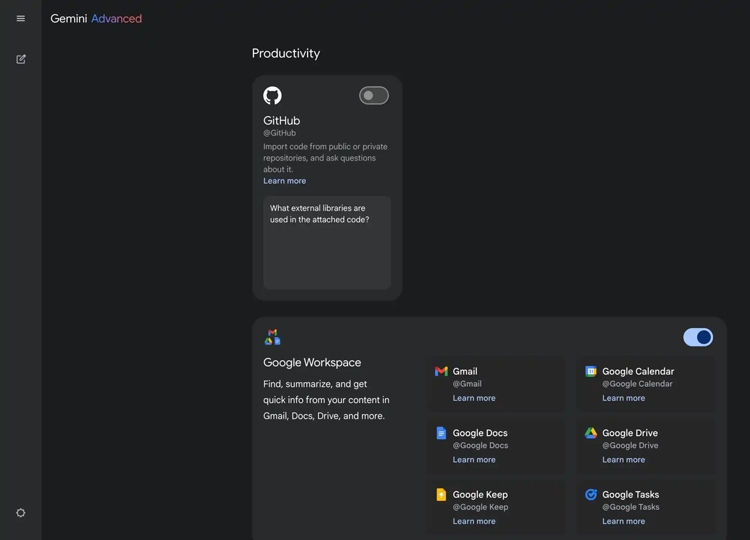This screenshot has height=540, width=750.
Task: Click the @Google Calendar handle
Action: (637, 384)
